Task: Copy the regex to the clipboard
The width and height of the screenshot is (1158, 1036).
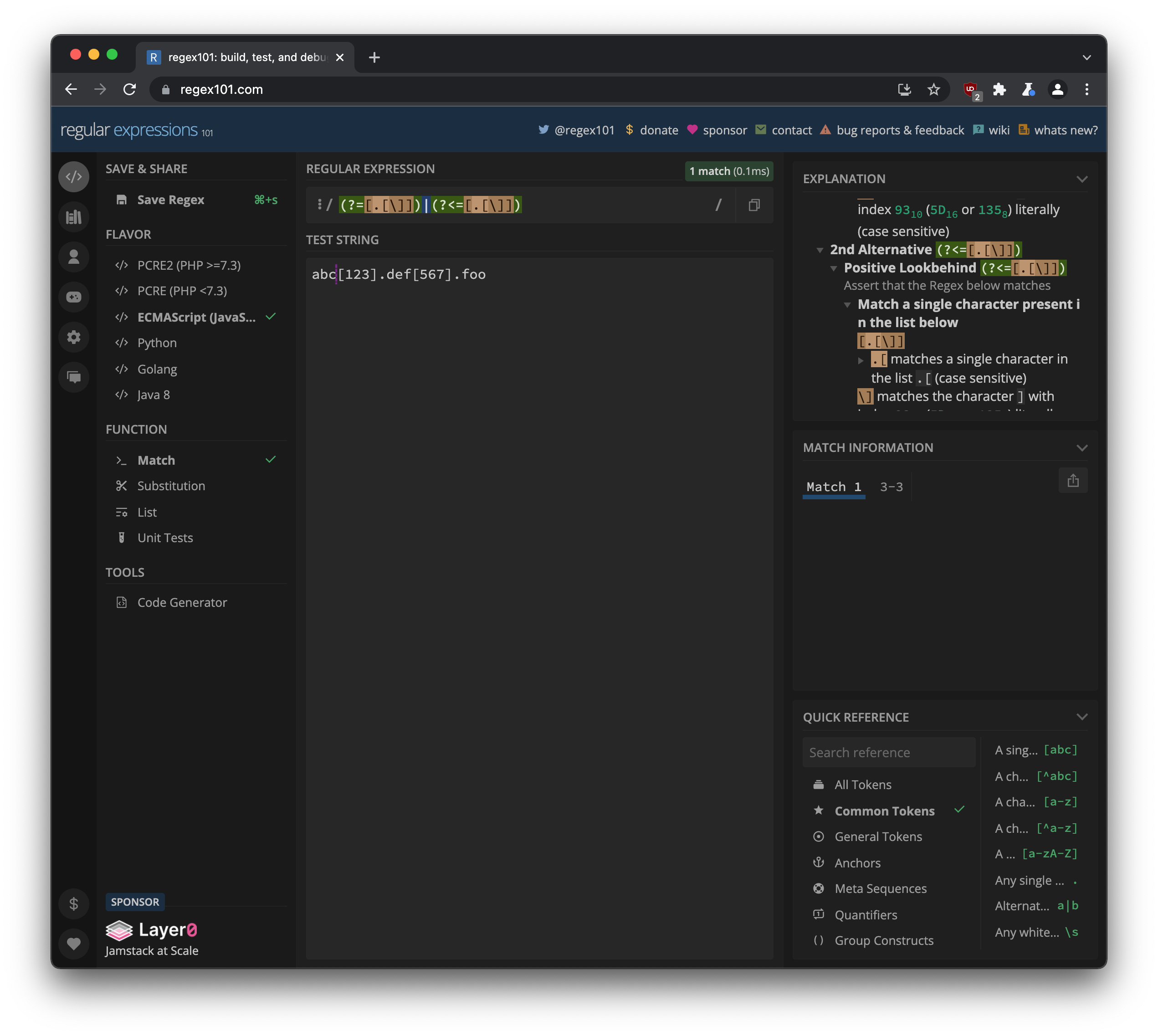Action: 754,205
